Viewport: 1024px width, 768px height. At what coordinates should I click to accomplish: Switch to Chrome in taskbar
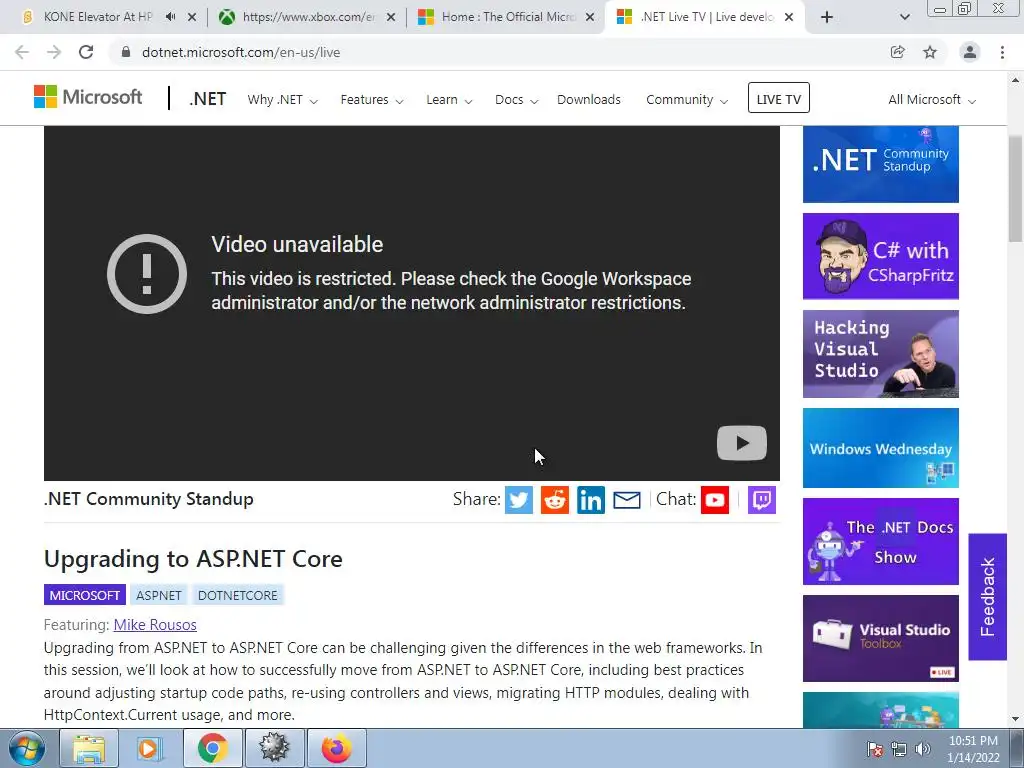[x=212, y=748]
